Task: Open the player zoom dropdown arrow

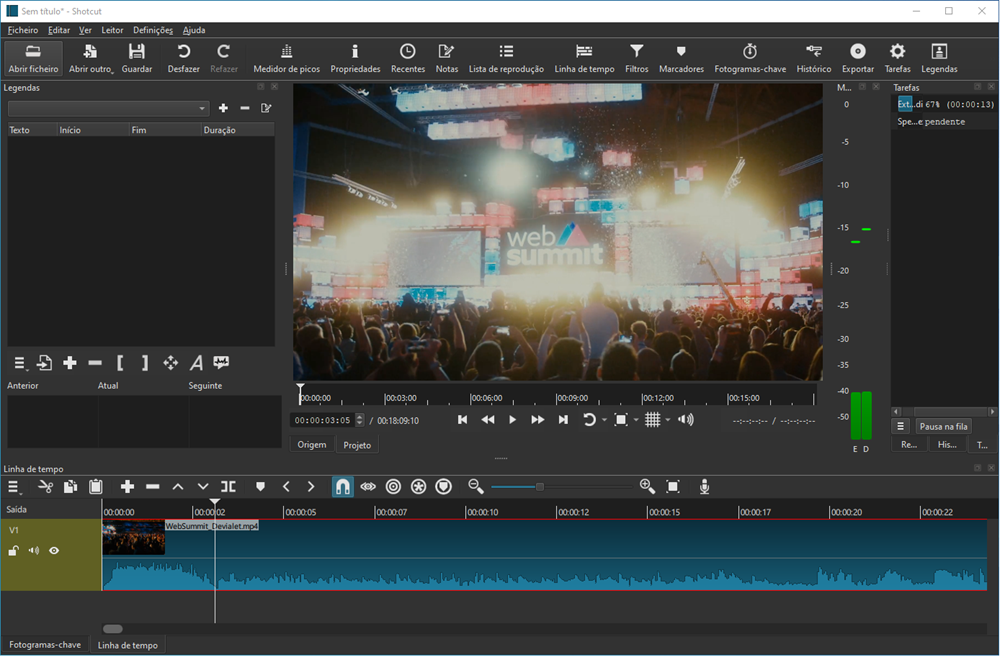Action: [x=636, y=420]
